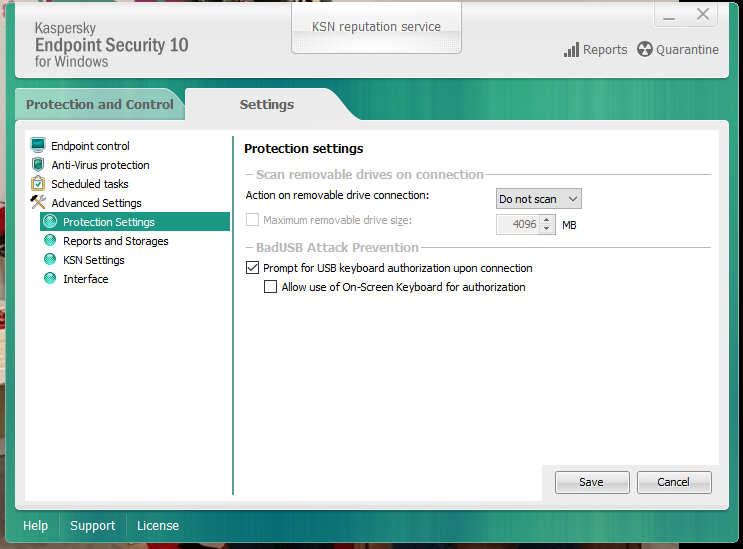743x549 pixels.
Task: Click the KSN Settings bullet icon
Action: pyautogui.click(x=50, y=259)
